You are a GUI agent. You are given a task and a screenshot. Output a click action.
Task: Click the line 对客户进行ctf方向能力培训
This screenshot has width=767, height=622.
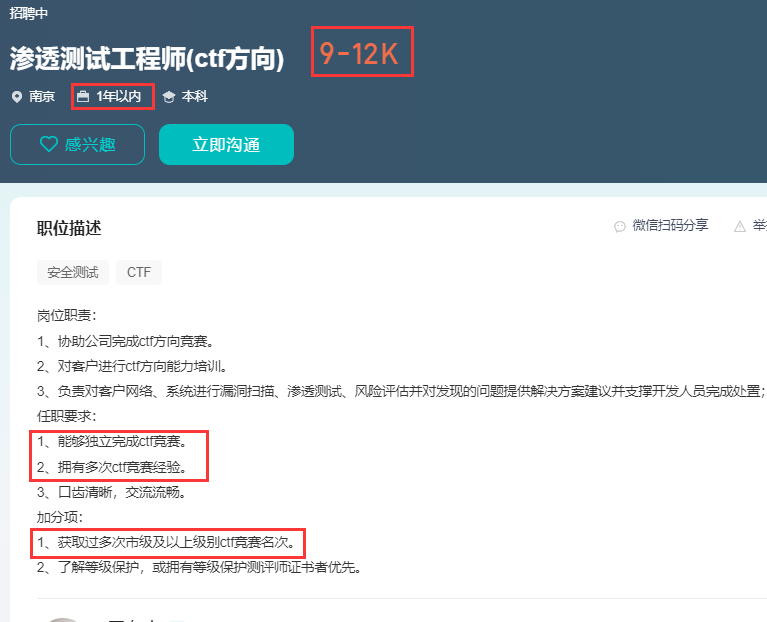point(132,366)
